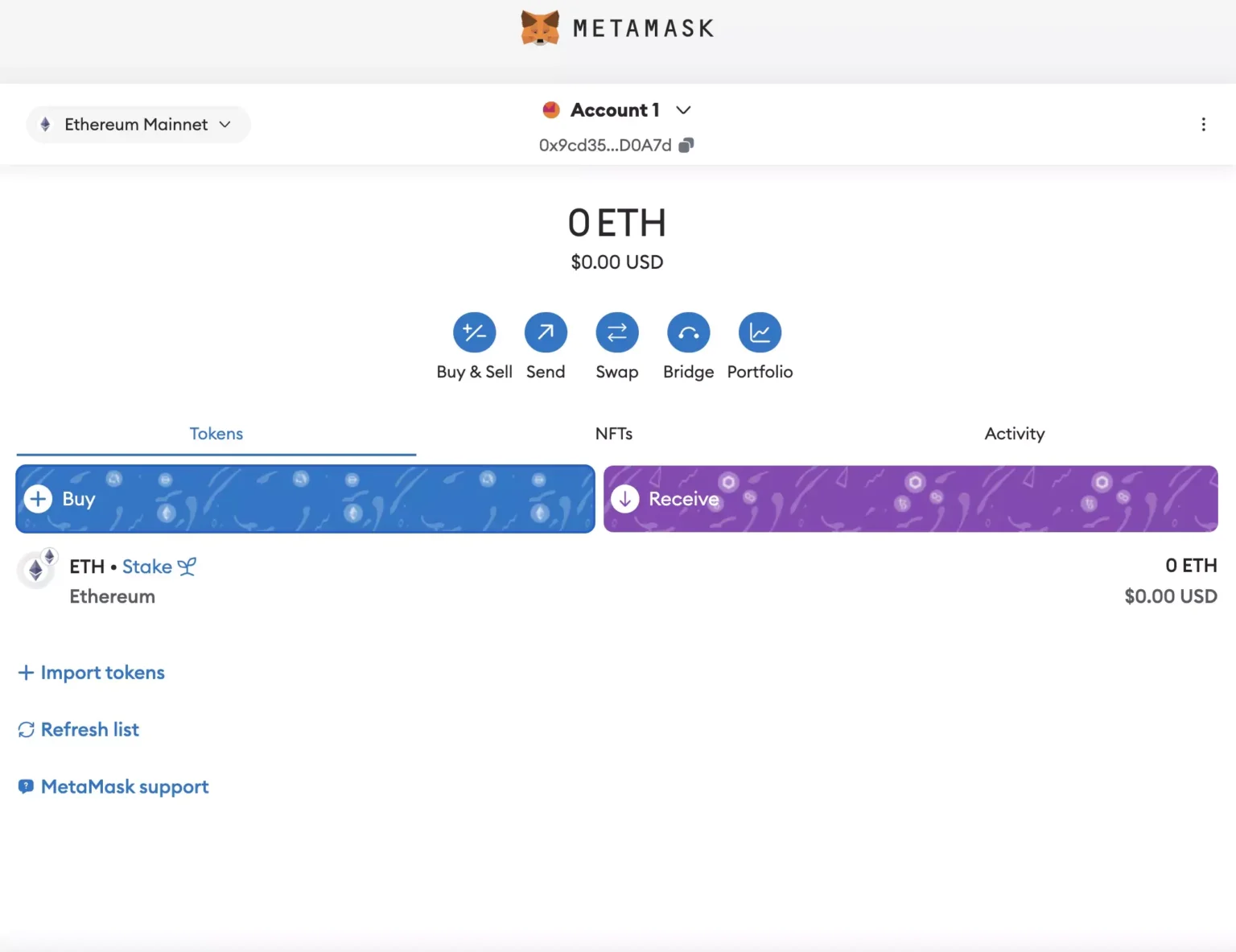Copy account address with copy icon
1236x952 pixels.
coord(686,145)
